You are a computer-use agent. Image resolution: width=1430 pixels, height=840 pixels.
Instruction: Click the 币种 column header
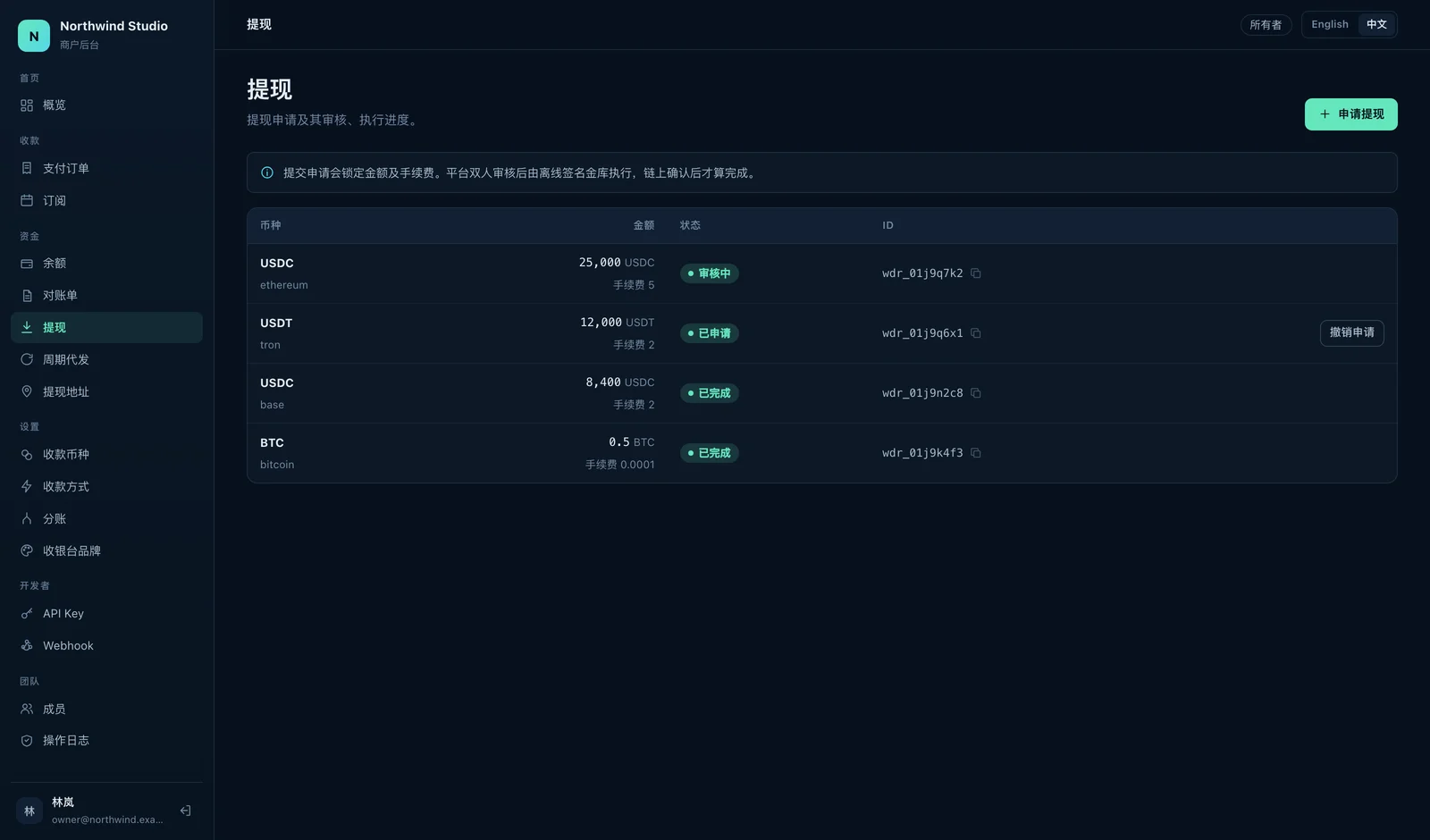pyautogui.click(x=271, y=225)
